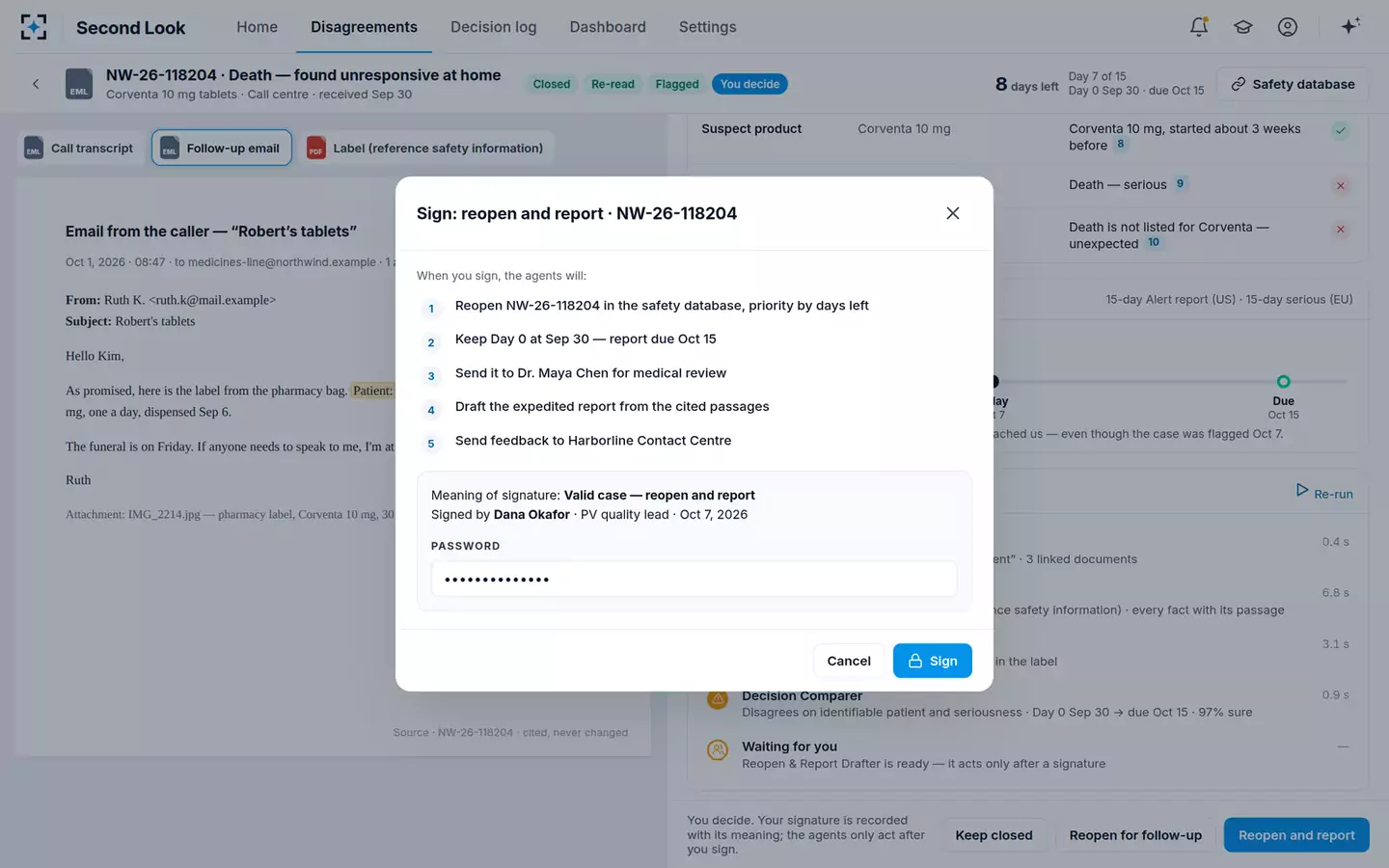Click the EML file icon in case header
Image resolution: width=1389 pixels, height=868 pixels.
click(x=79, y=84)
